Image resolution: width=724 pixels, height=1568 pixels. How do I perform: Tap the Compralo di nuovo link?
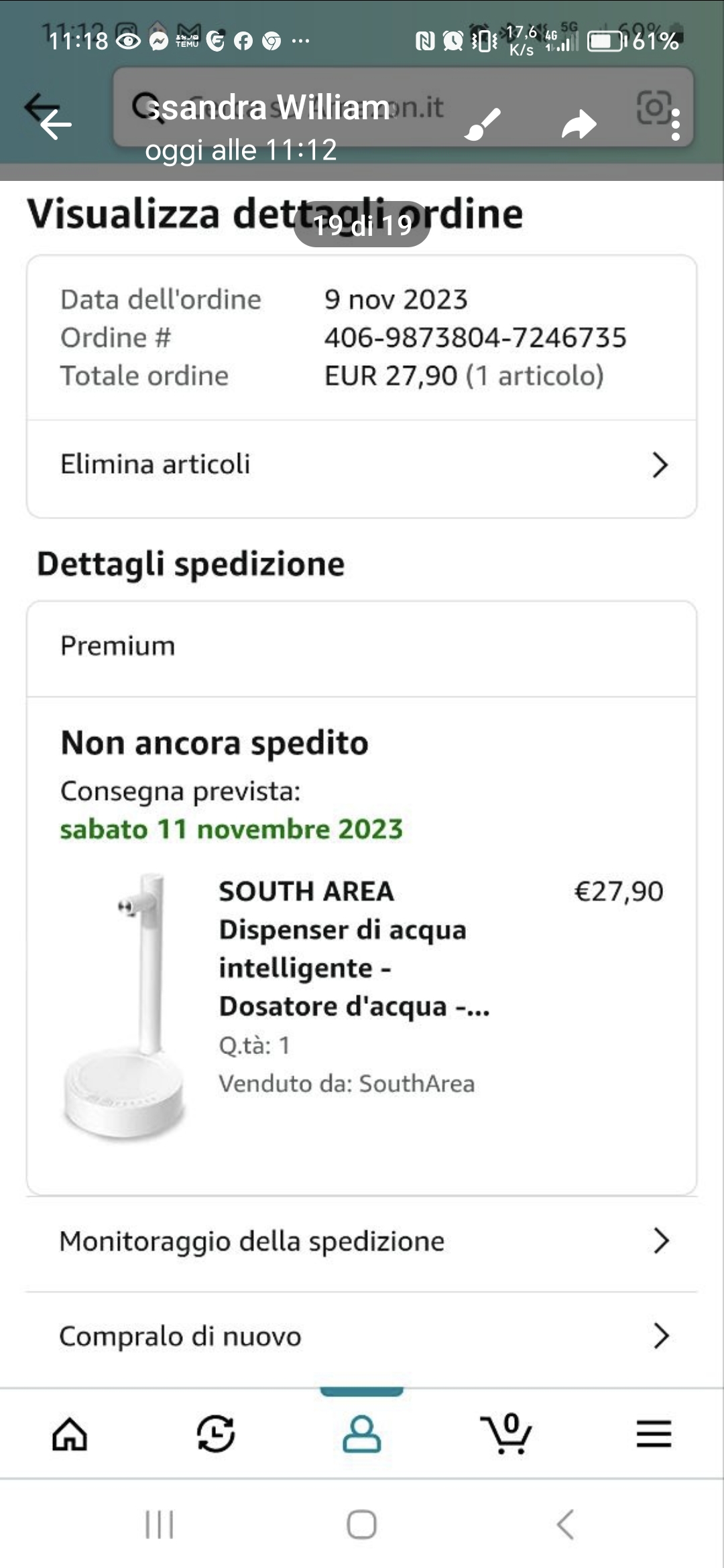(181, 1336)
